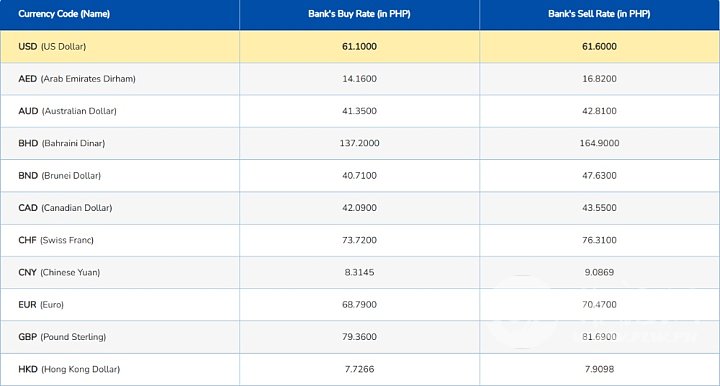Click EUR buy rate 68.7900
The width and height of the screenshot is (720, 386).
(359, 305)
